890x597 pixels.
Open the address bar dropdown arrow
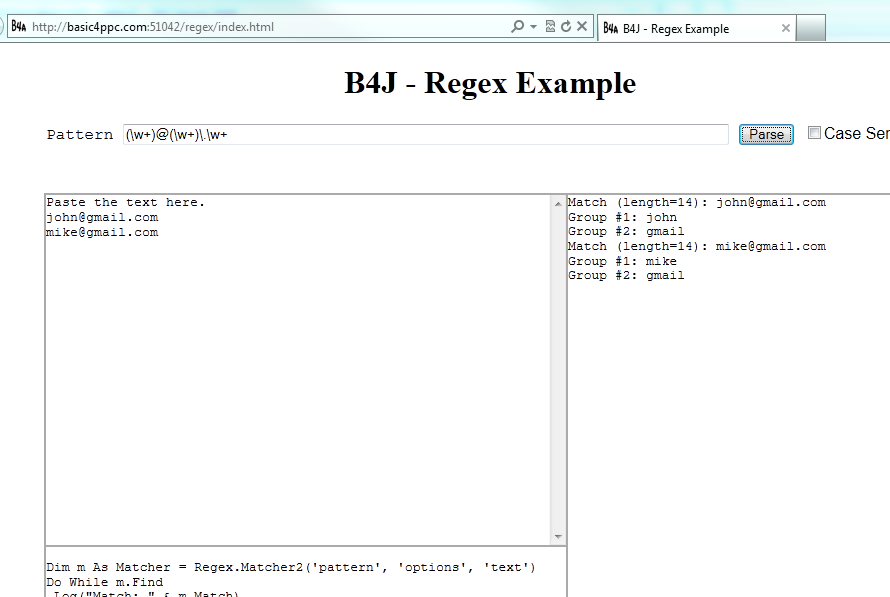pos(533,27)
